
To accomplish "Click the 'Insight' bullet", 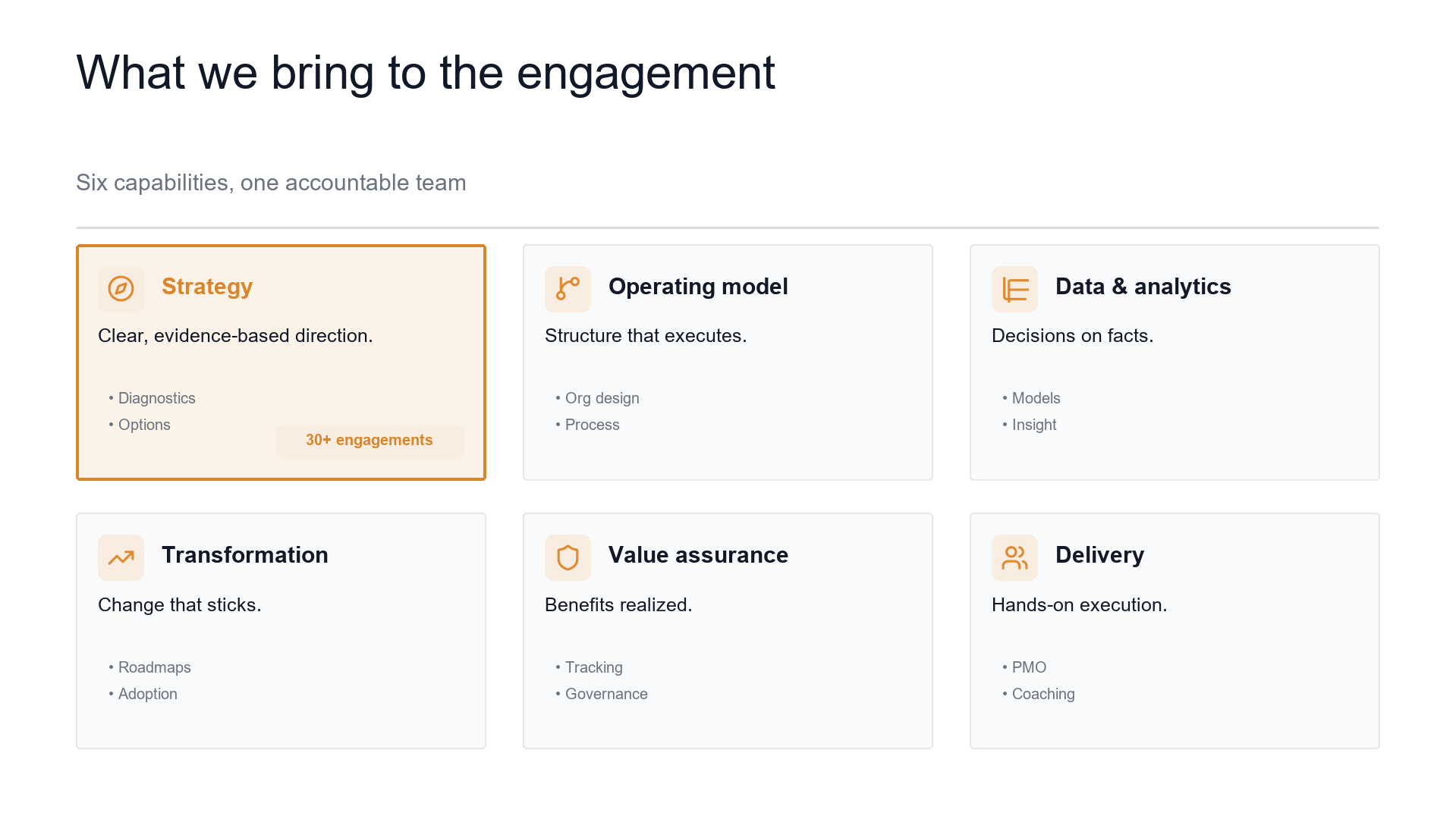I will 1029,425.
